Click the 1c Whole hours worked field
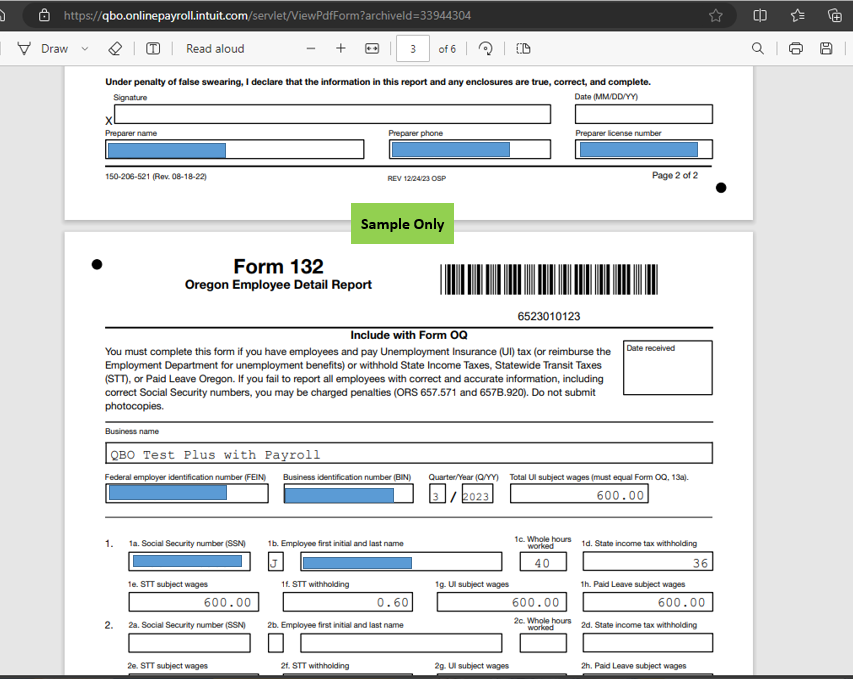The width and height of the screenshot is (853, 679). [543, 561]
